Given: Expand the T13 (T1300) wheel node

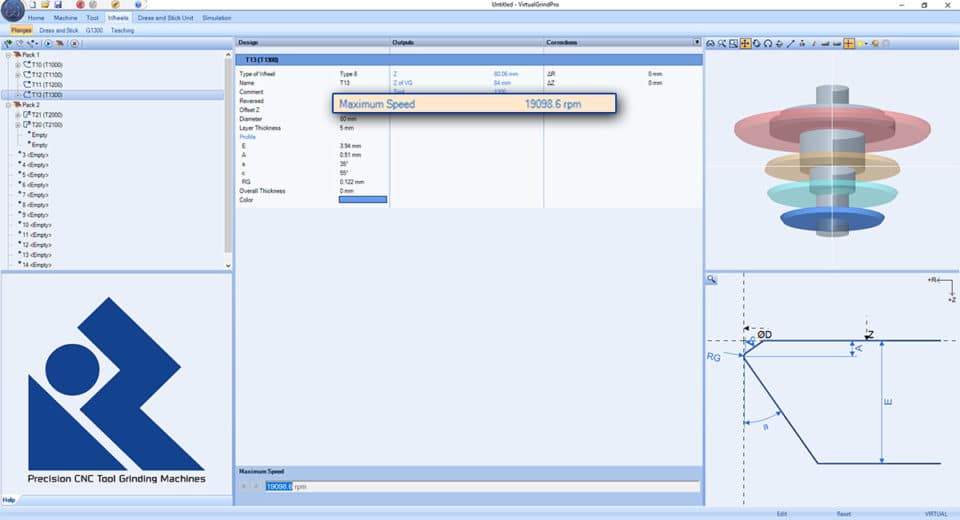Looking at the screenshot, I should [x=18, y=94].
